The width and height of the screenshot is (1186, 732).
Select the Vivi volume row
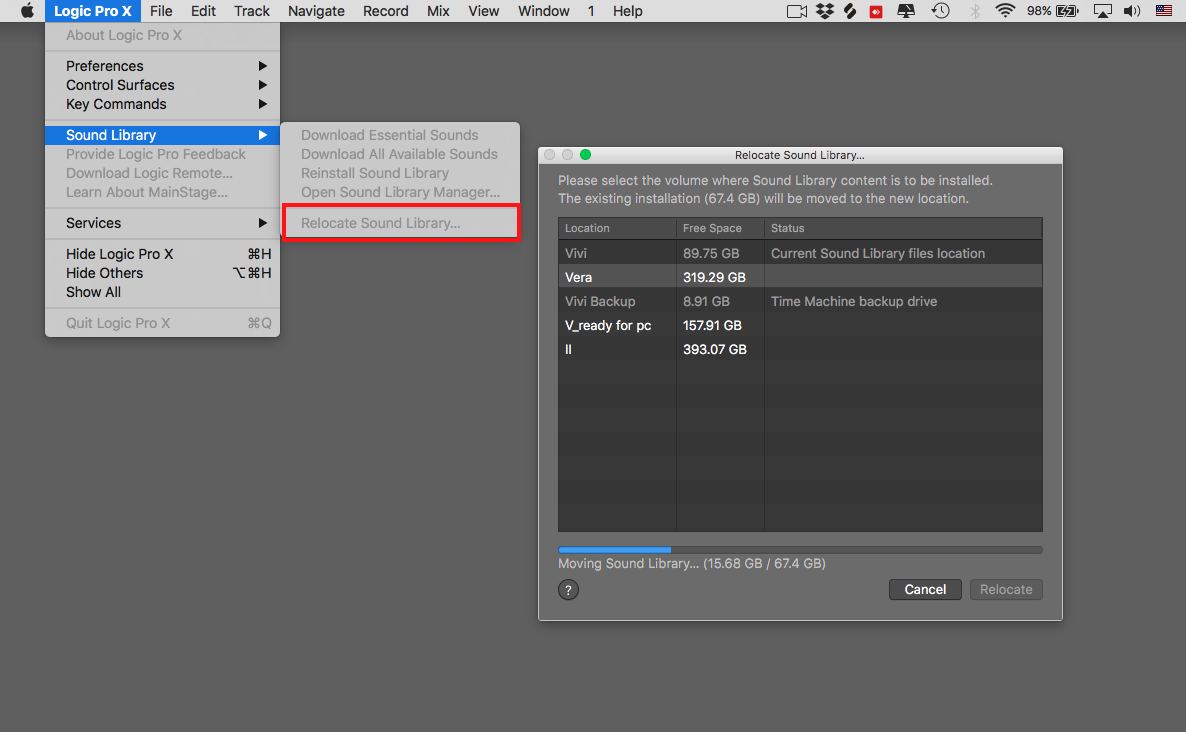[x=800, y=253]
